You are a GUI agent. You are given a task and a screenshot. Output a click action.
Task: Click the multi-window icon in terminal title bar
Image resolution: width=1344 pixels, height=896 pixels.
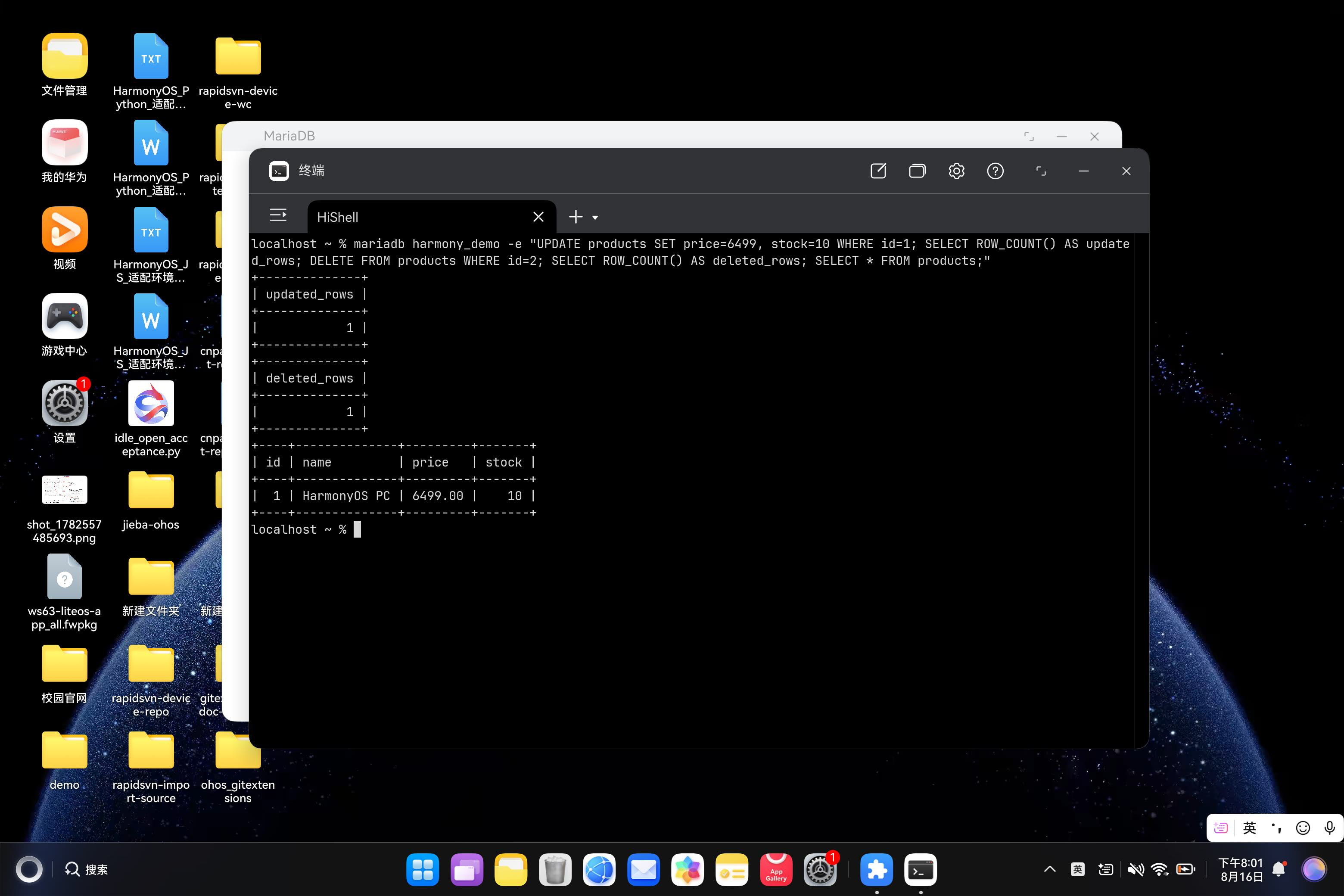click(917, 171)
